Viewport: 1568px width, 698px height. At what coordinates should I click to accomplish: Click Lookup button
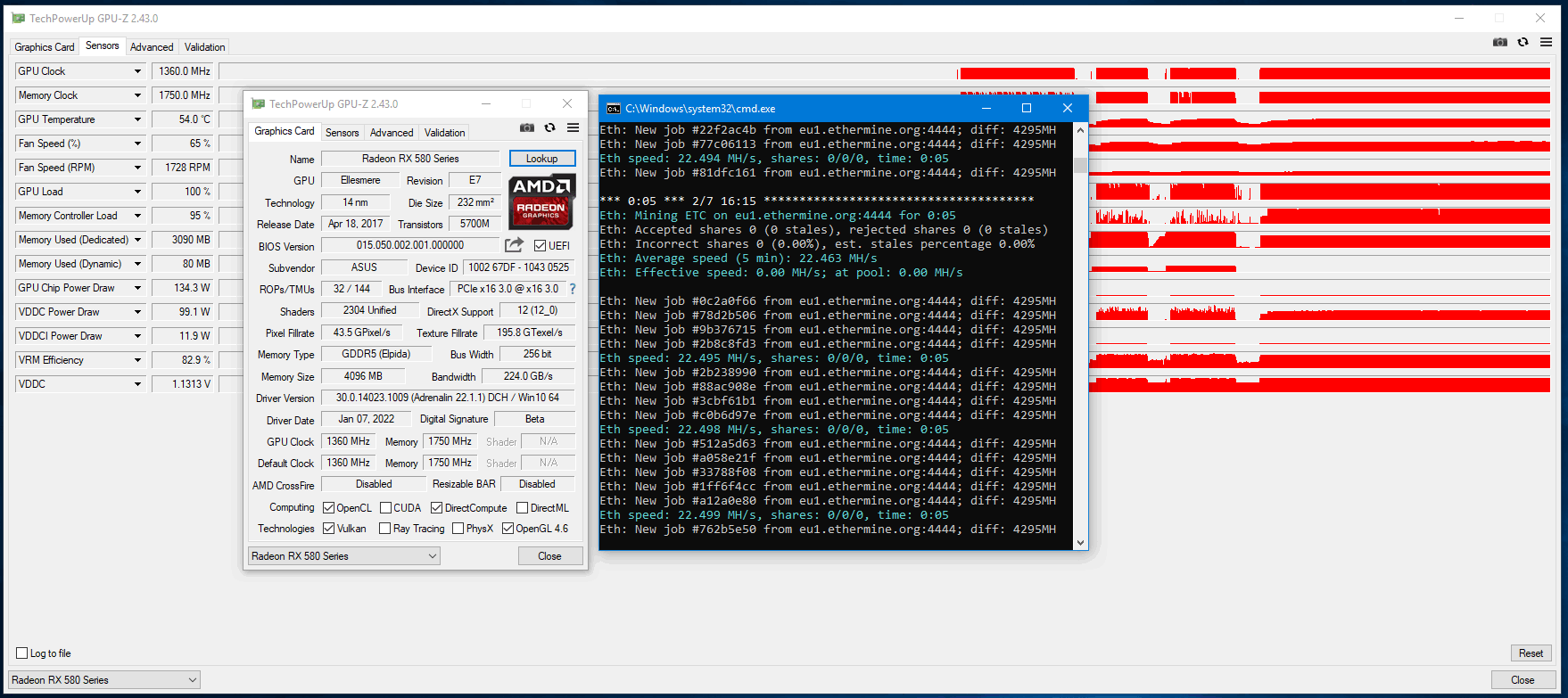click(x=542, y=158)
